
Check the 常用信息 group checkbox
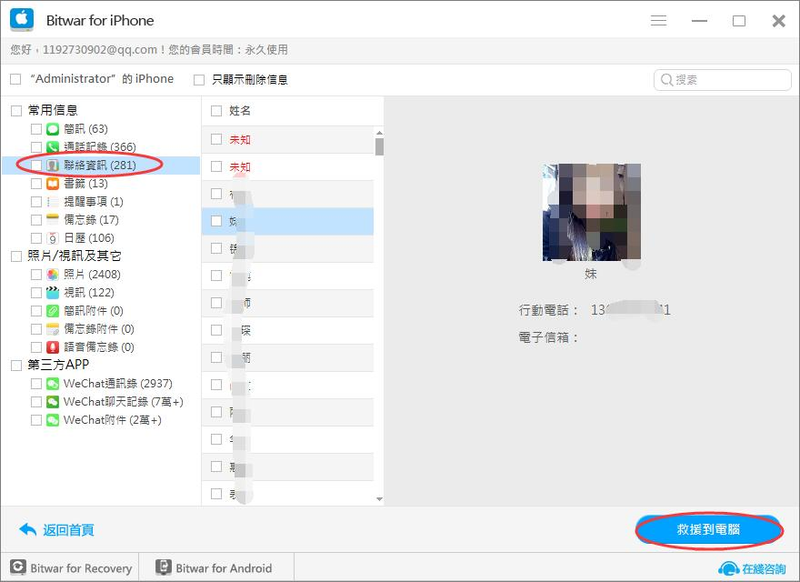16,110
